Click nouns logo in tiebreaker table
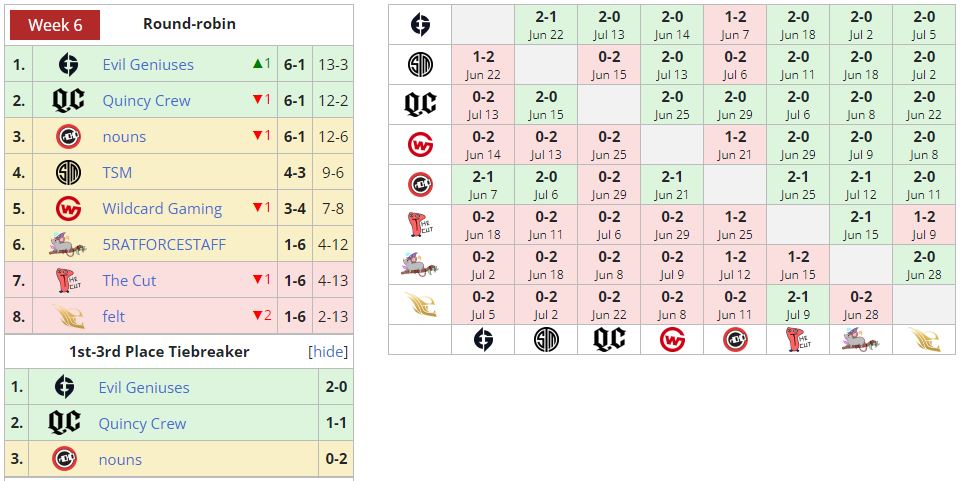The width and height of the screenshot is (962, 481). click(65, 460)
